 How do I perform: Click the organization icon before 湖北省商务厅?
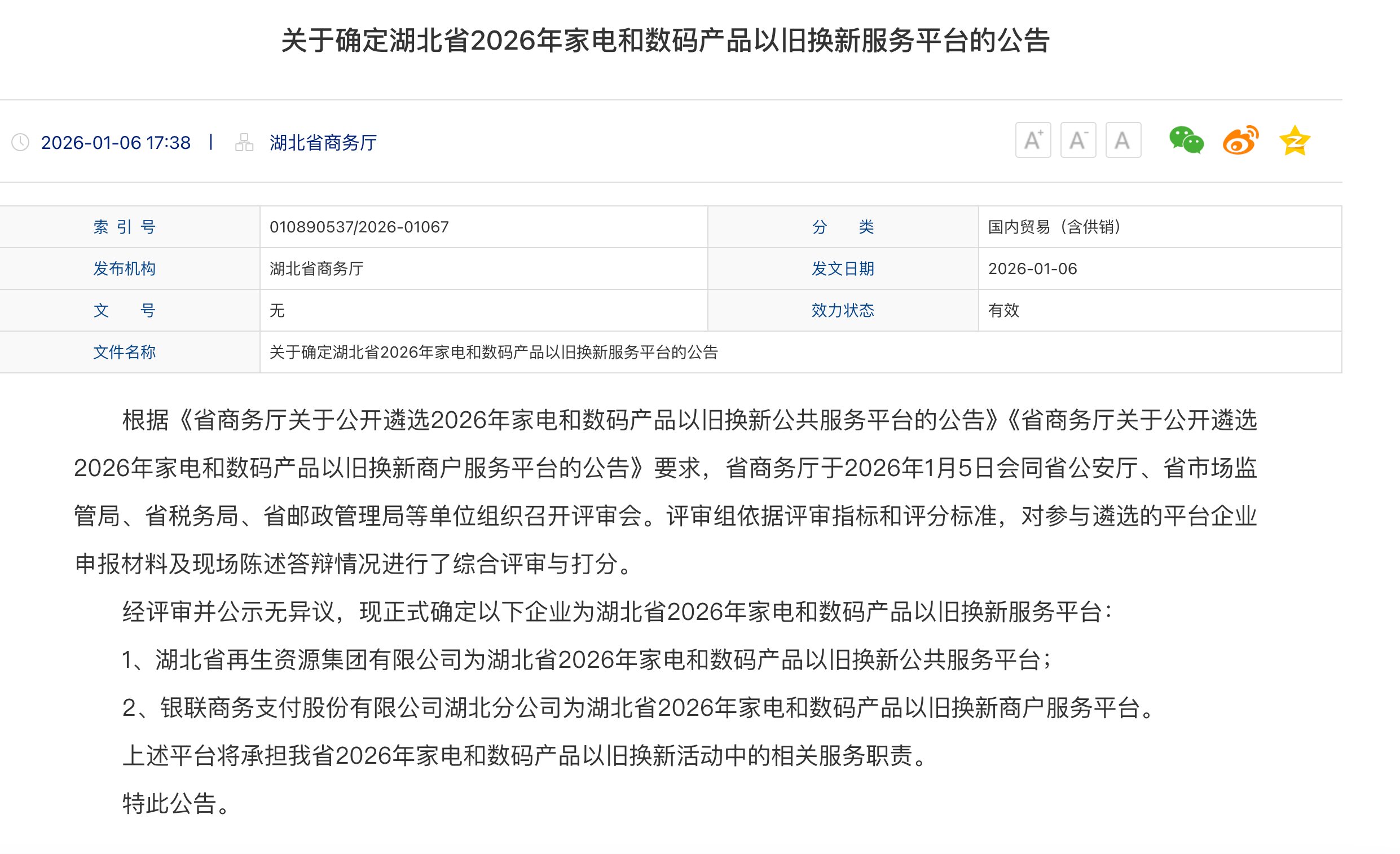click(x=244, y=143)
